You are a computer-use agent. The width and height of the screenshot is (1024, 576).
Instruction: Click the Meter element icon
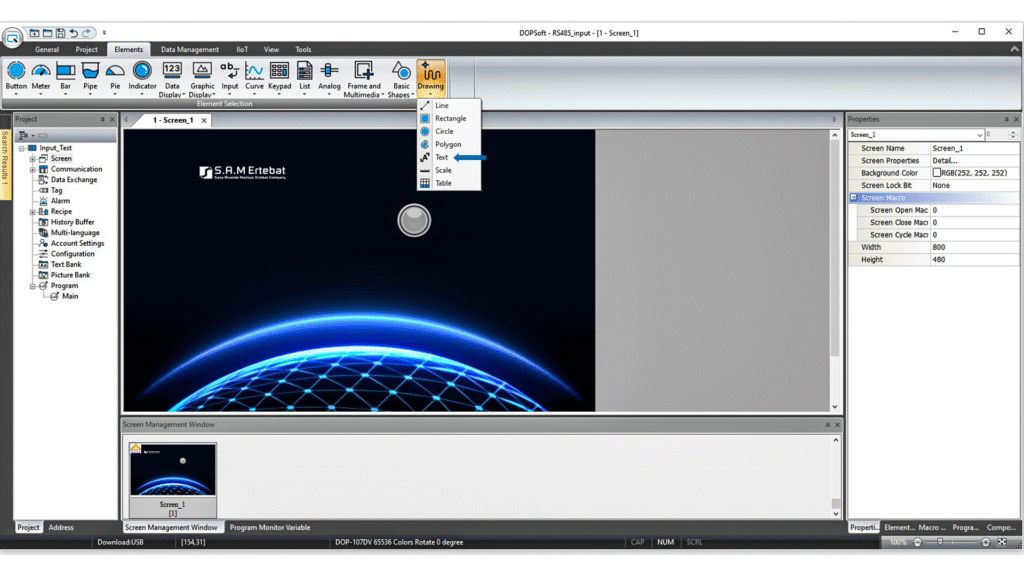tap(41, 72)
